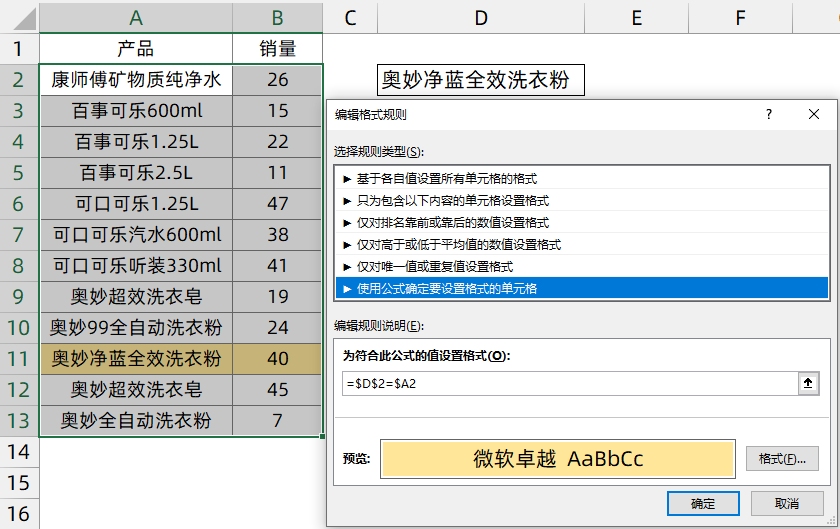This screenshot has height=529, width=840.
Task: Click sales value 19
Action: click(x=278, y=296)
